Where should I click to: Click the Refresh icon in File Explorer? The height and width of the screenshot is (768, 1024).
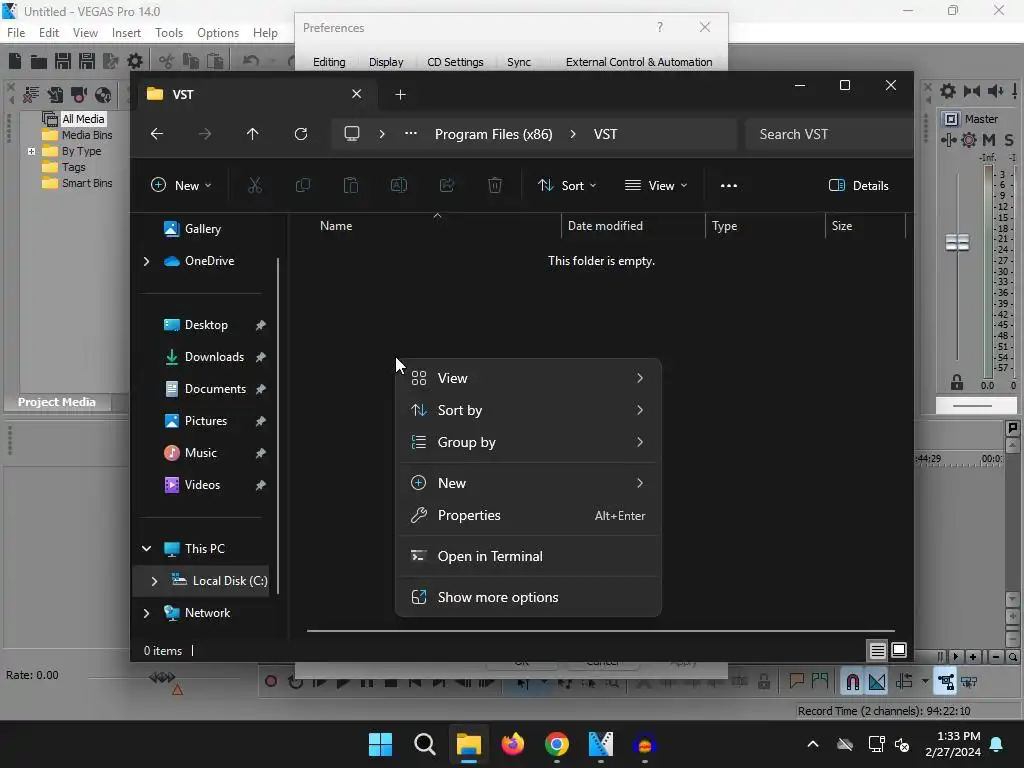pos(300,134)
